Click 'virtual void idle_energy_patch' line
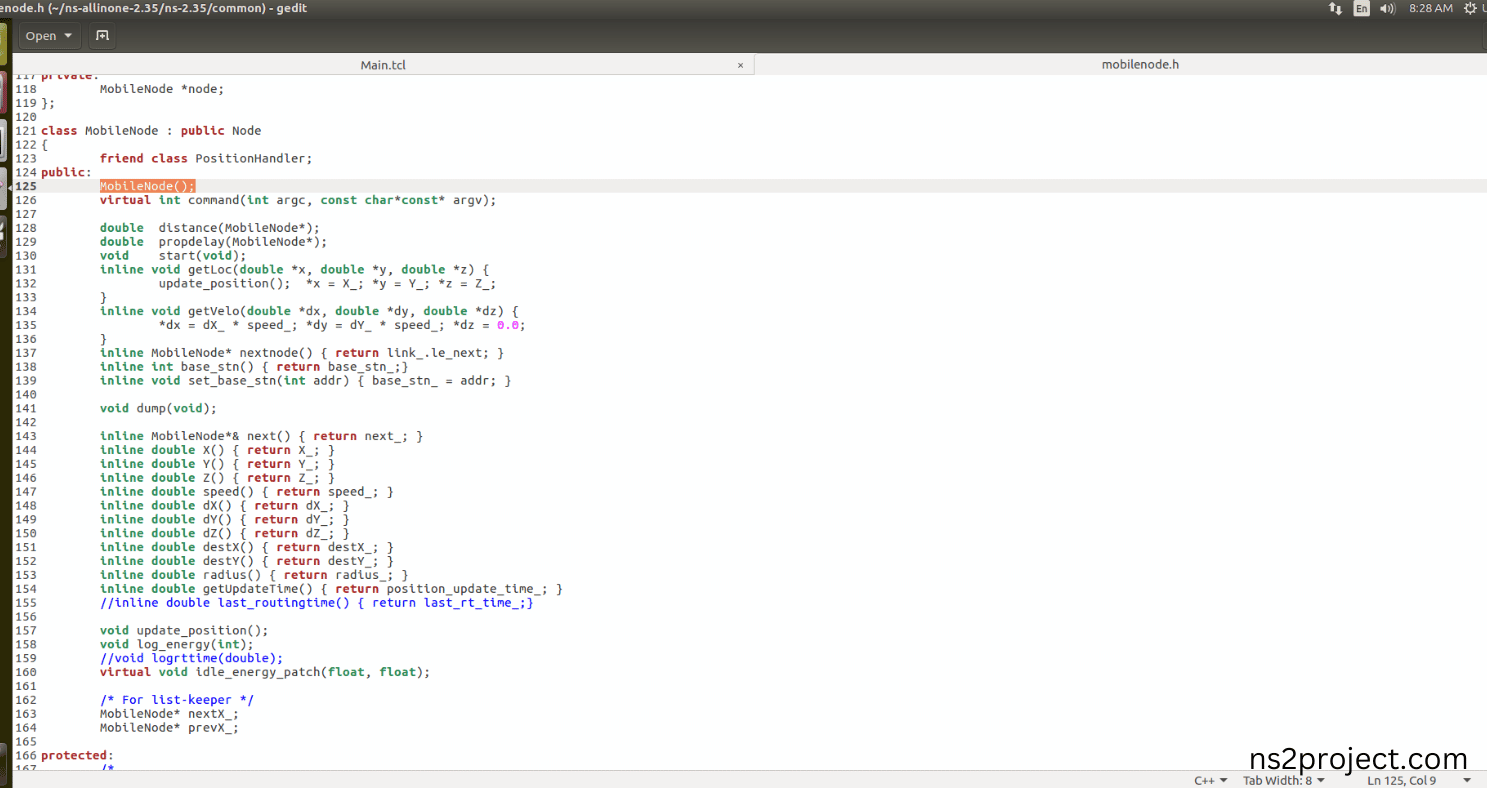 click(265, 672)
